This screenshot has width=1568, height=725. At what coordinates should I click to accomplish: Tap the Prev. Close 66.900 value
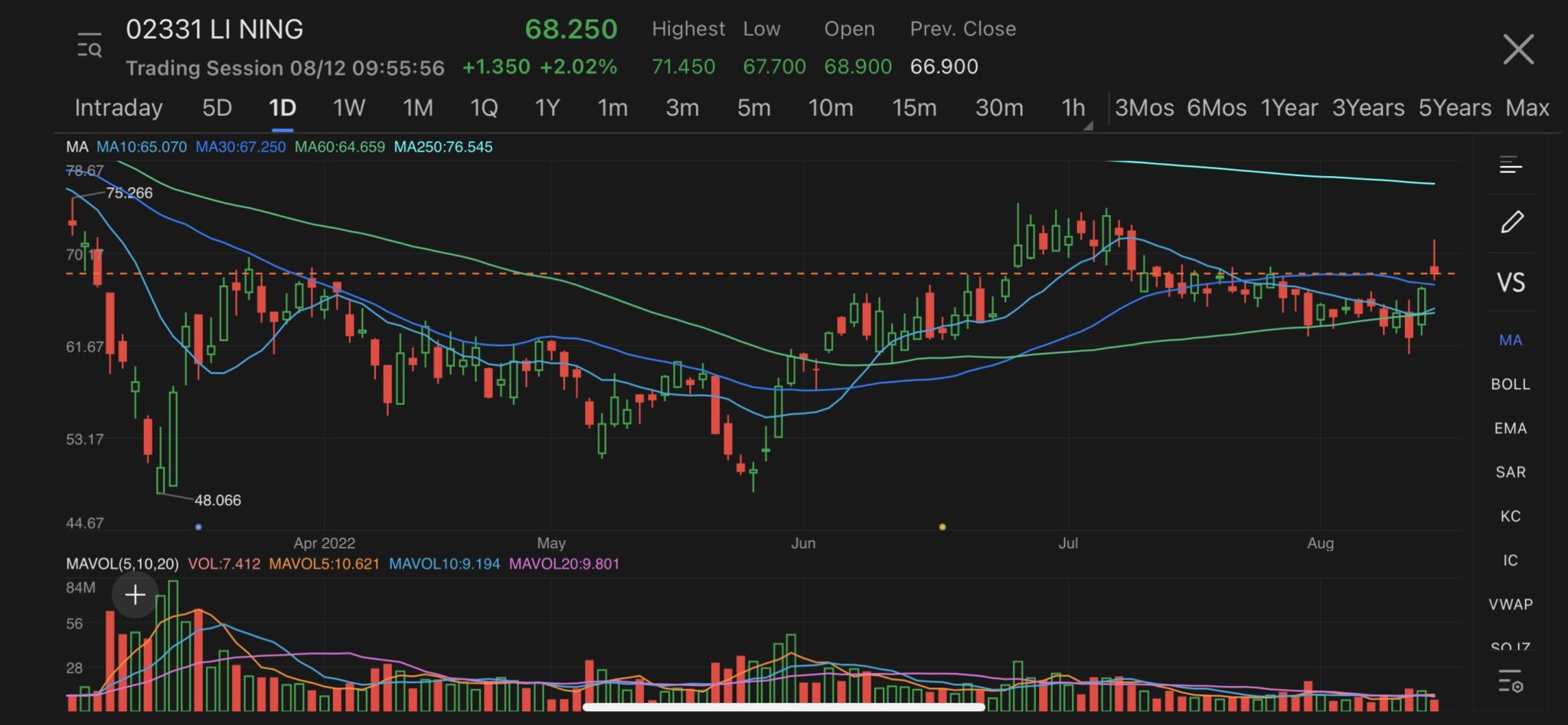point(944,67)
